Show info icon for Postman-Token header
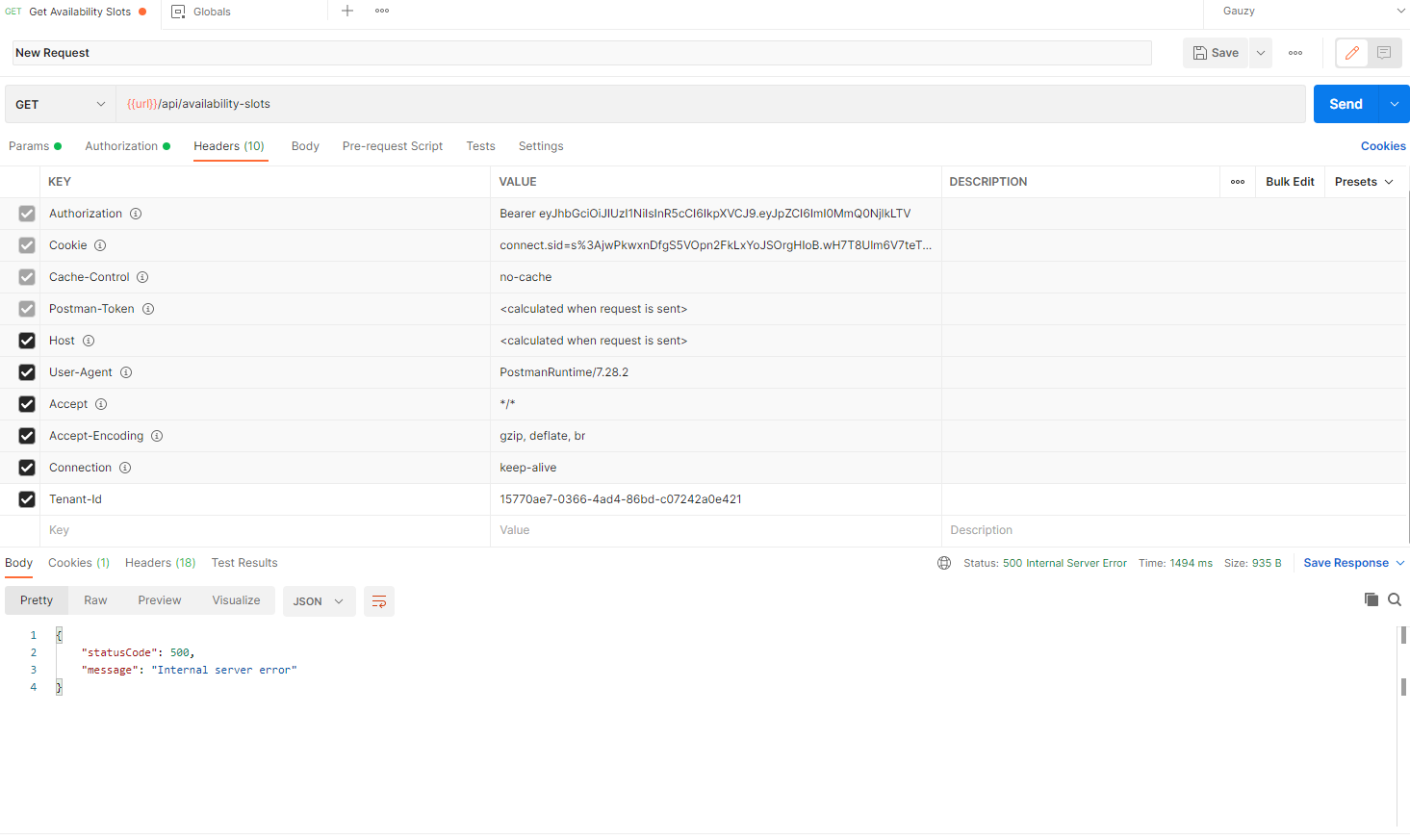 tap(148, 309)
